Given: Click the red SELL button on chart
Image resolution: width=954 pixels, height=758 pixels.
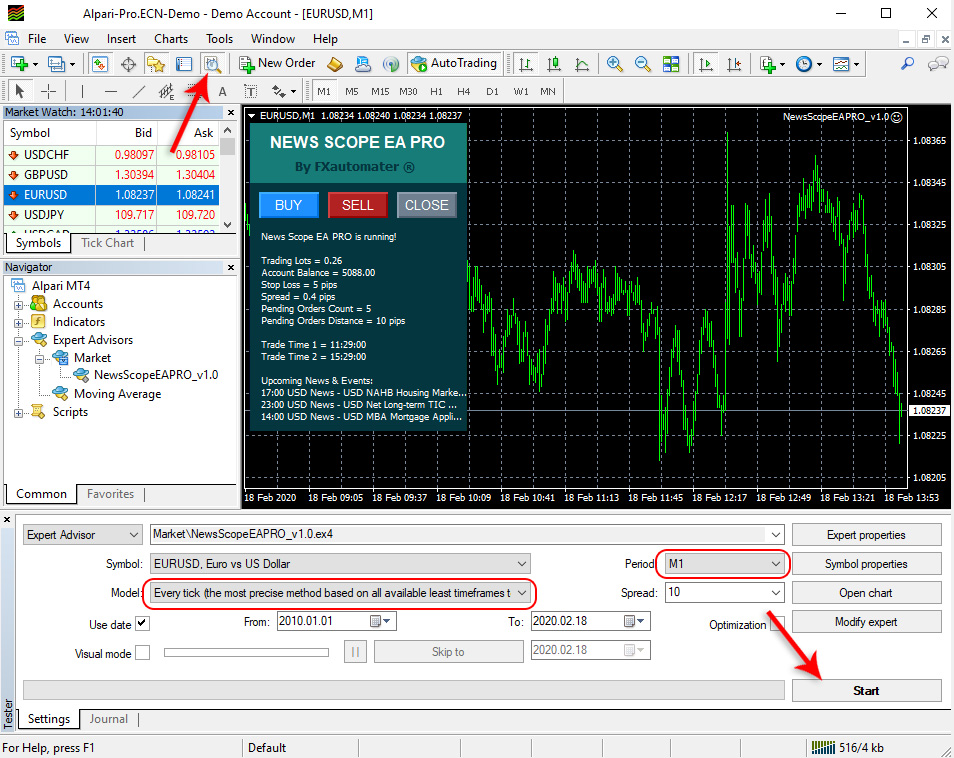Looking at the screenshot, I should tap(358, 205).
